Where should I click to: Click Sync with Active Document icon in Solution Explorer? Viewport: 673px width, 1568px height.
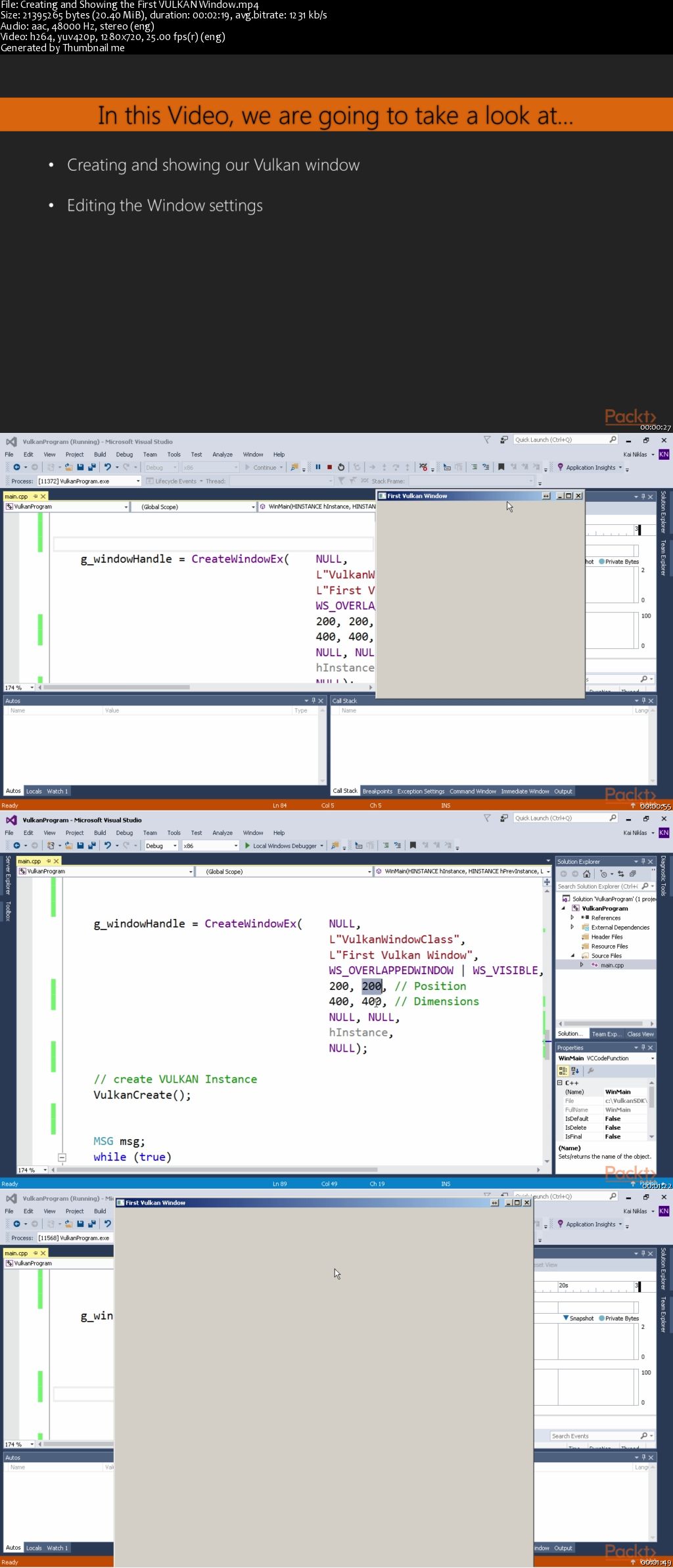pos(621,874)
